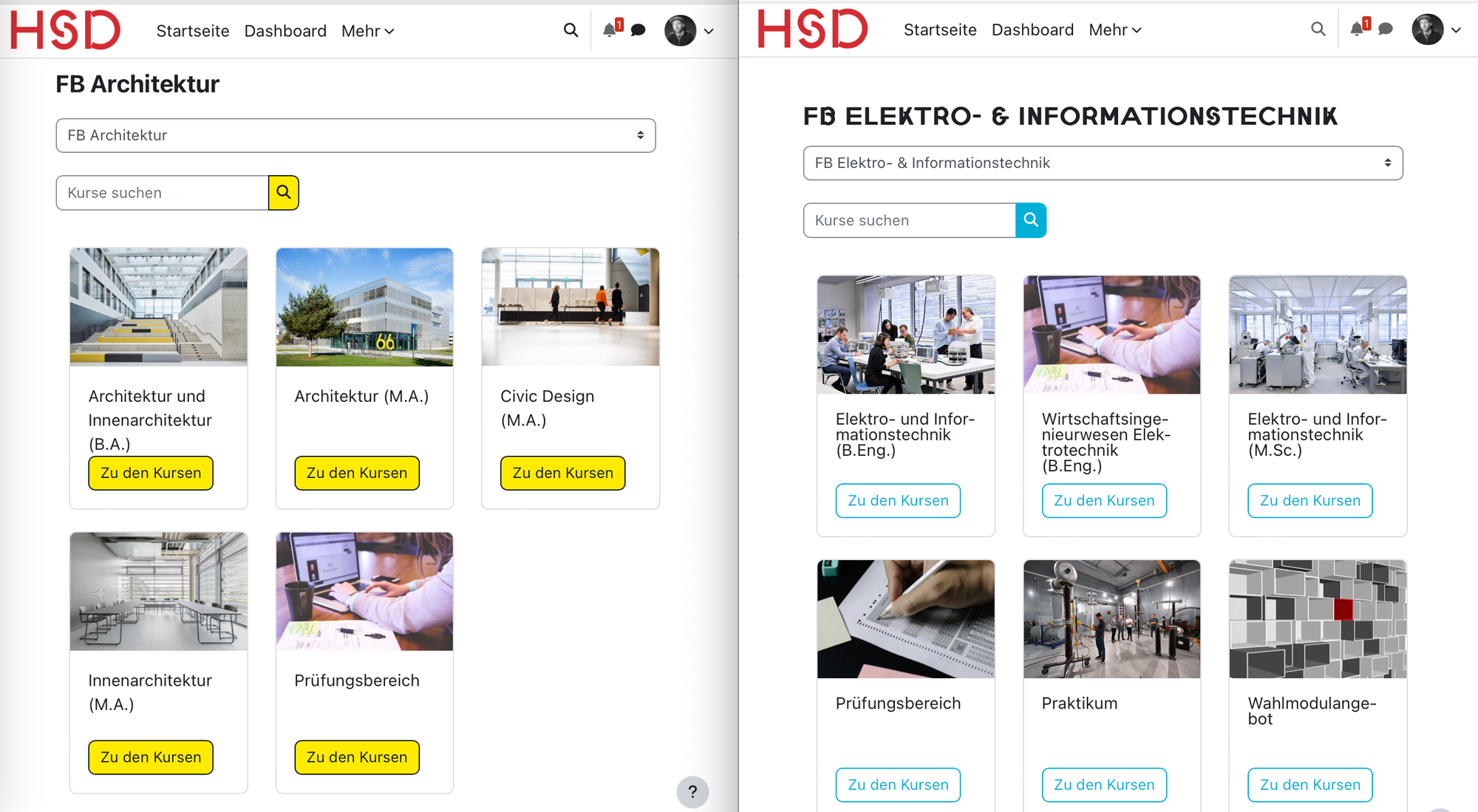Expand the FB Elektro- & Informationstechnik category selector
The width and height of the screenshot is (1478, 812).
point(1103,163)
